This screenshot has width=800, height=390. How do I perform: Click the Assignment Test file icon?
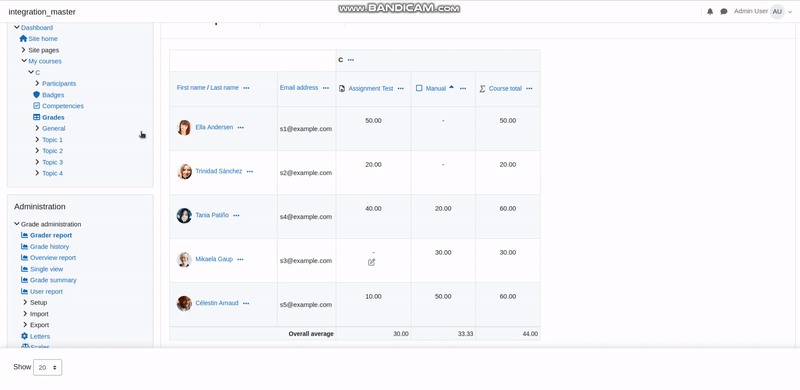click(x=342, y=88)
